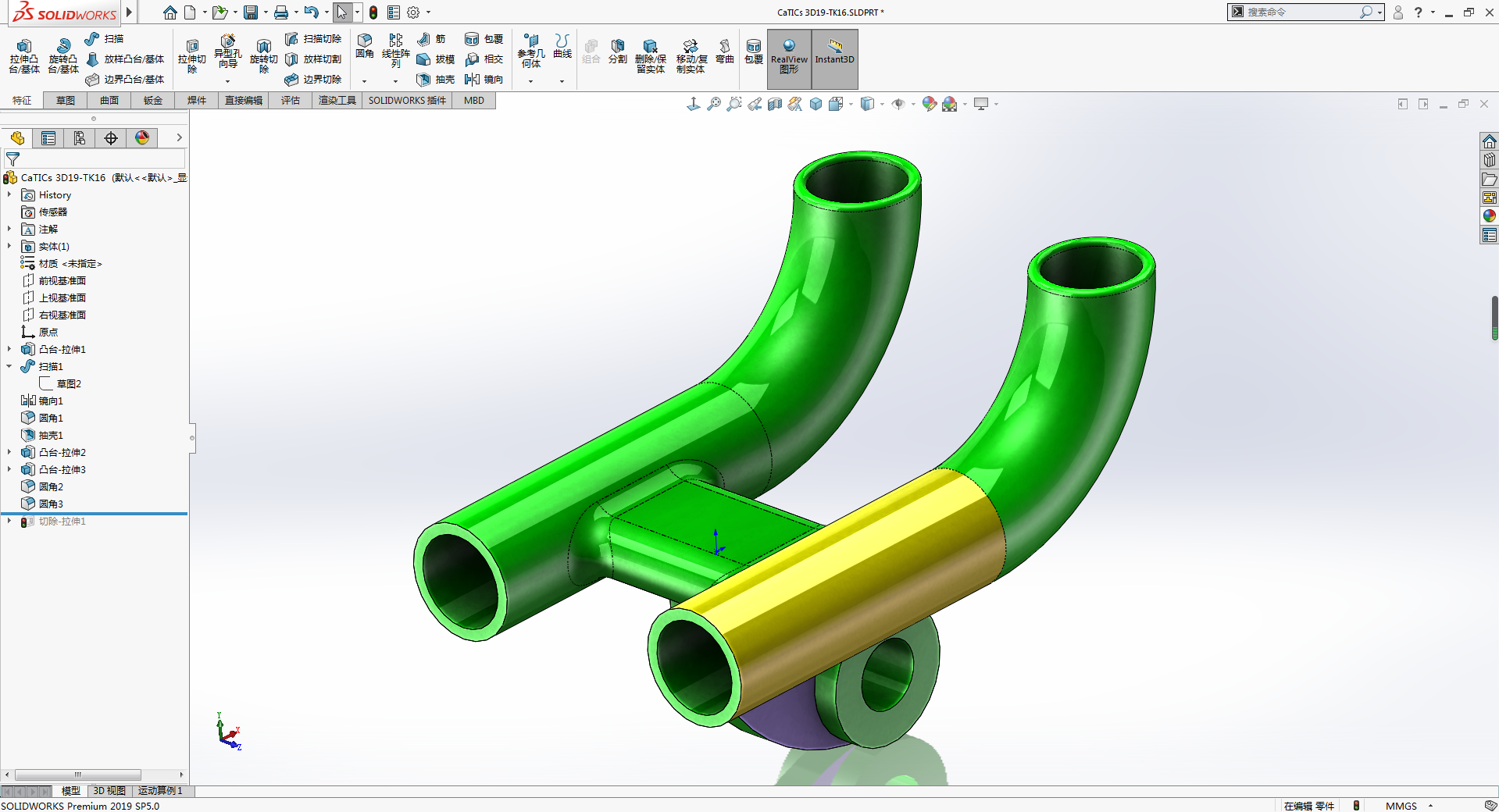Pick the 抽壳 shell tool in ribbon
1499x812 pixels.
coord(435,80)
